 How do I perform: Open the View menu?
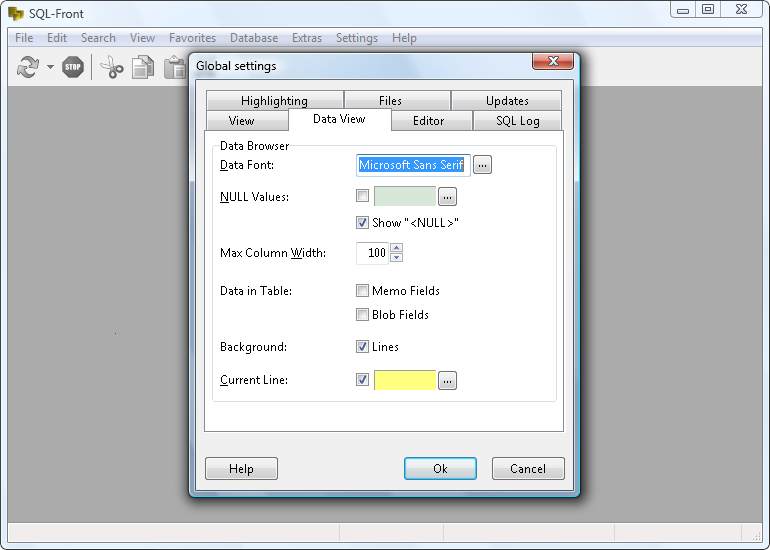142,38
